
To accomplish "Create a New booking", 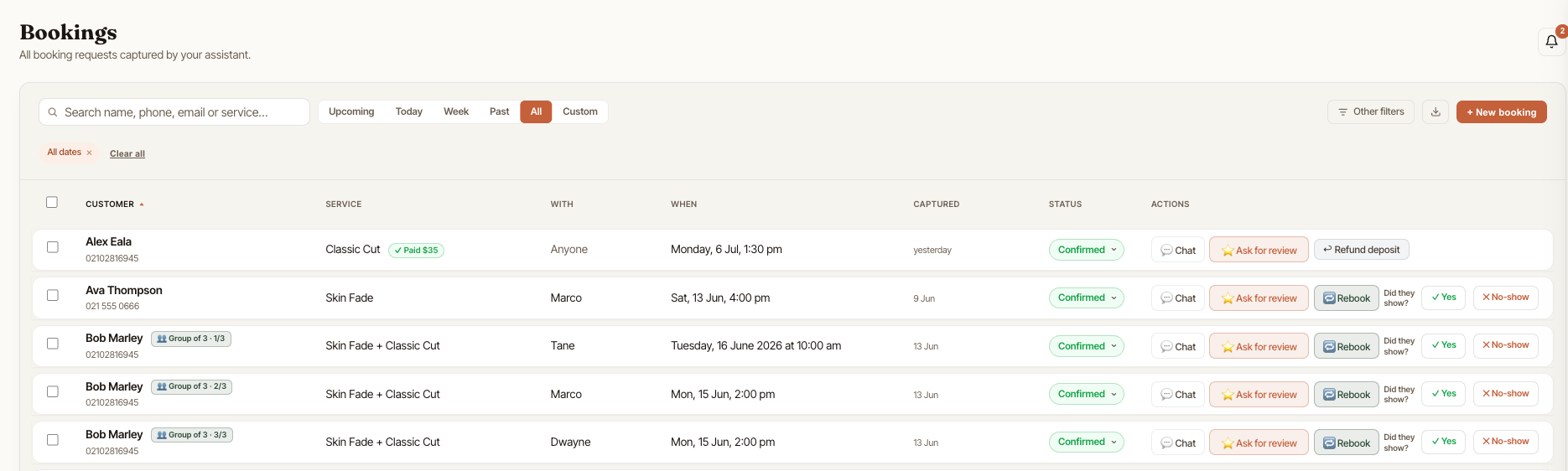I will [x=1501, y=111].
